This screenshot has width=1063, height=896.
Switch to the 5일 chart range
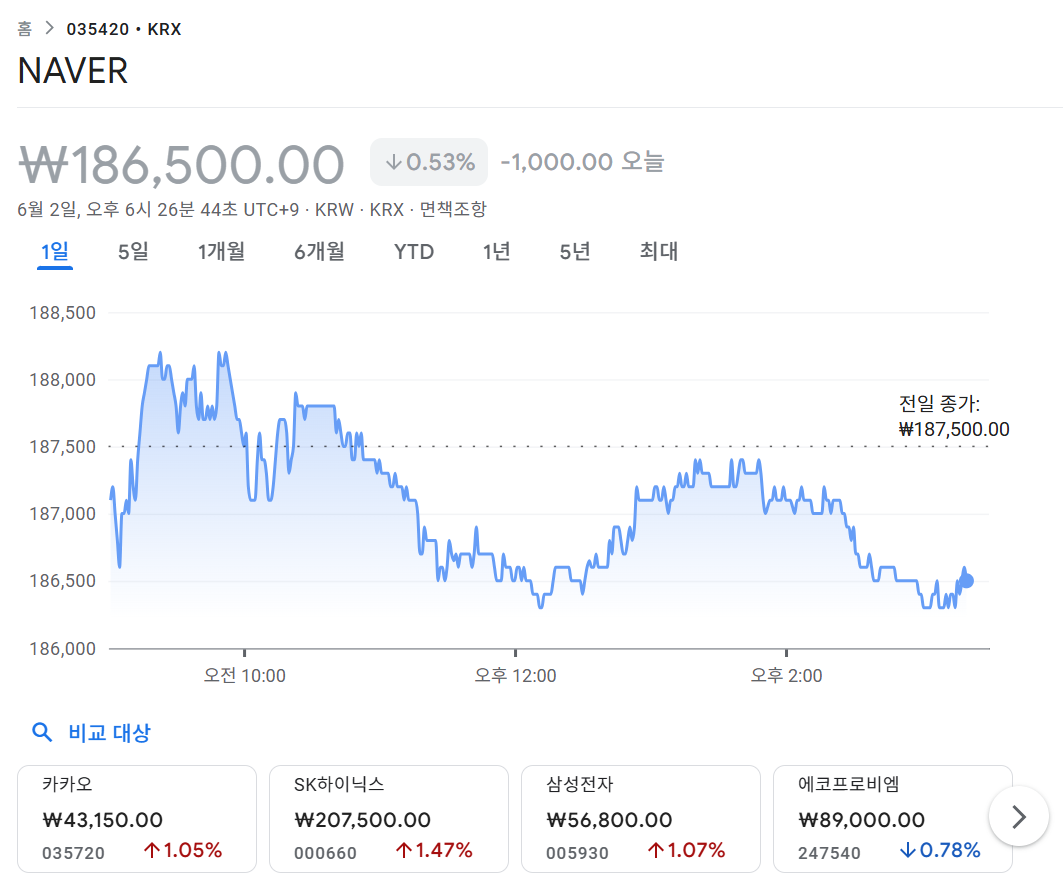[x=133, y=252]
